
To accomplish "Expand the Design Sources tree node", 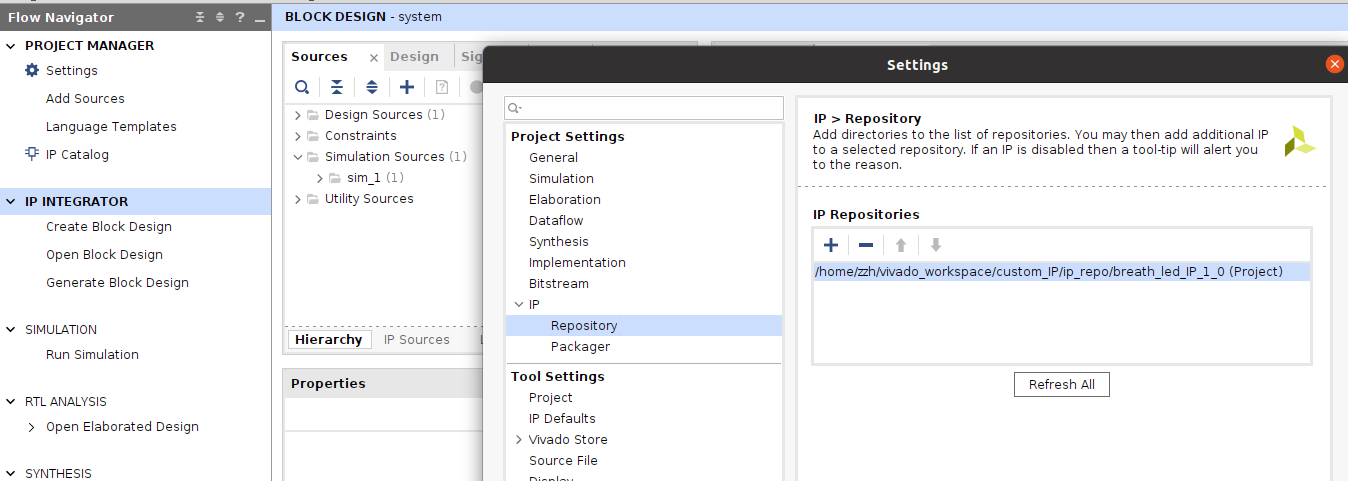I will click(298, 115).
